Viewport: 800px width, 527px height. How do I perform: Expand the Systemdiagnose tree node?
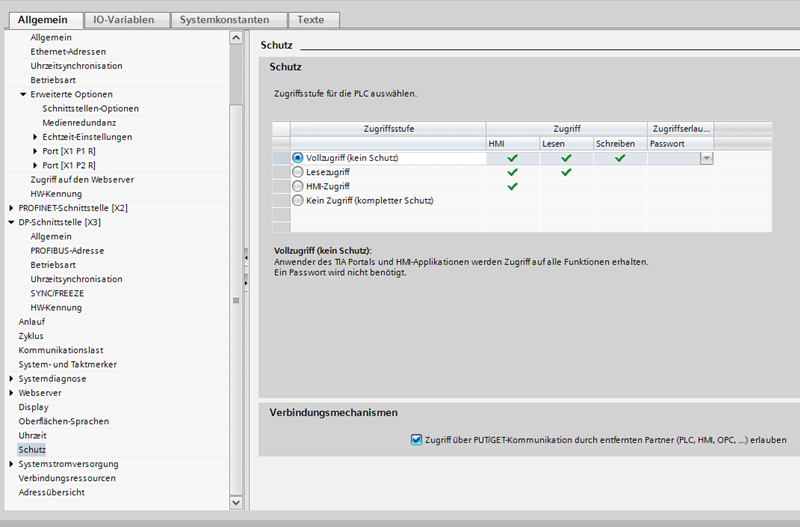click(x=11, y=379)
